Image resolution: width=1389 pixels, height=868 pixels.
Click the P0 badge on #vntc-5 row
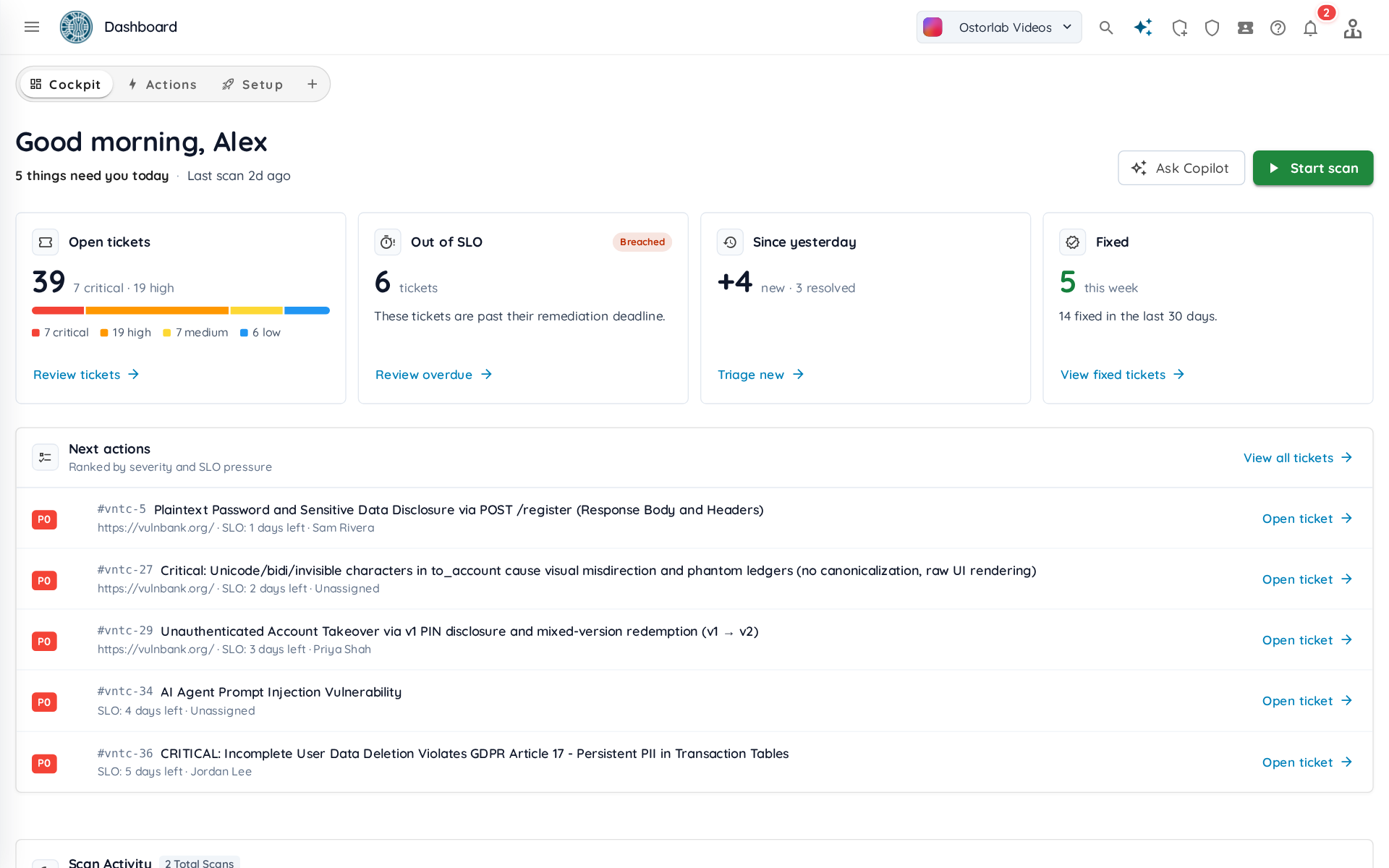click(44, 519)
